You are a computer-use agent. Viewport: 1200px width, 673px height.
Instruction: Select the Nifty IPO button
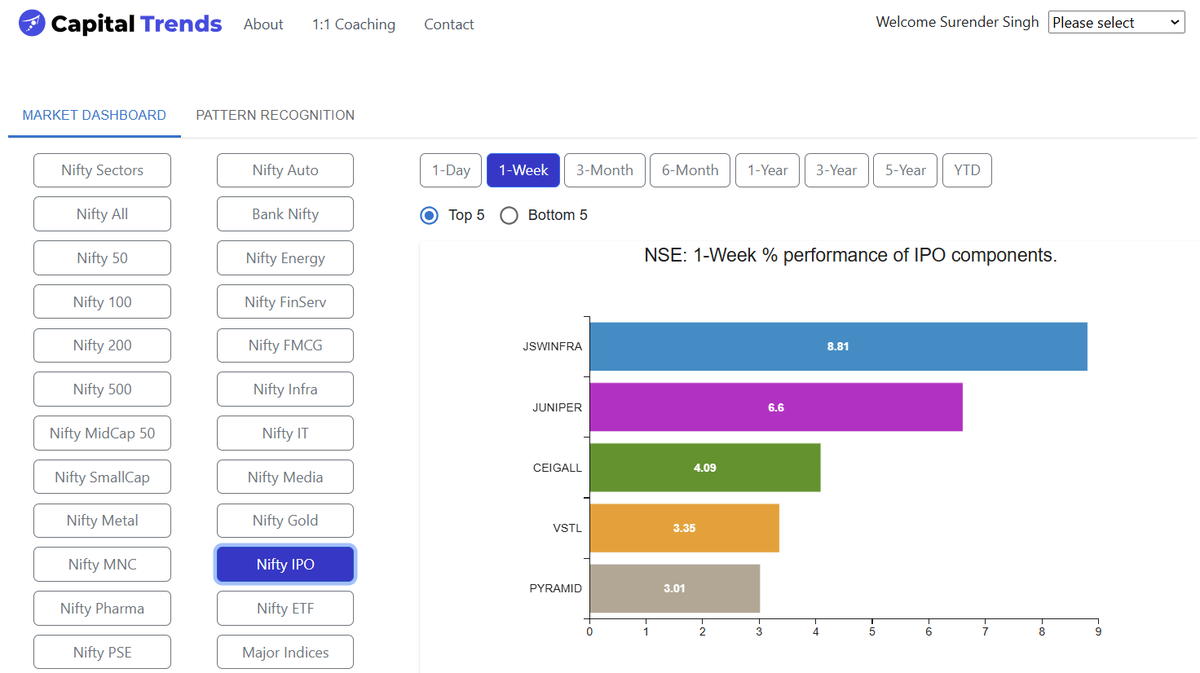tap(285, 564)
